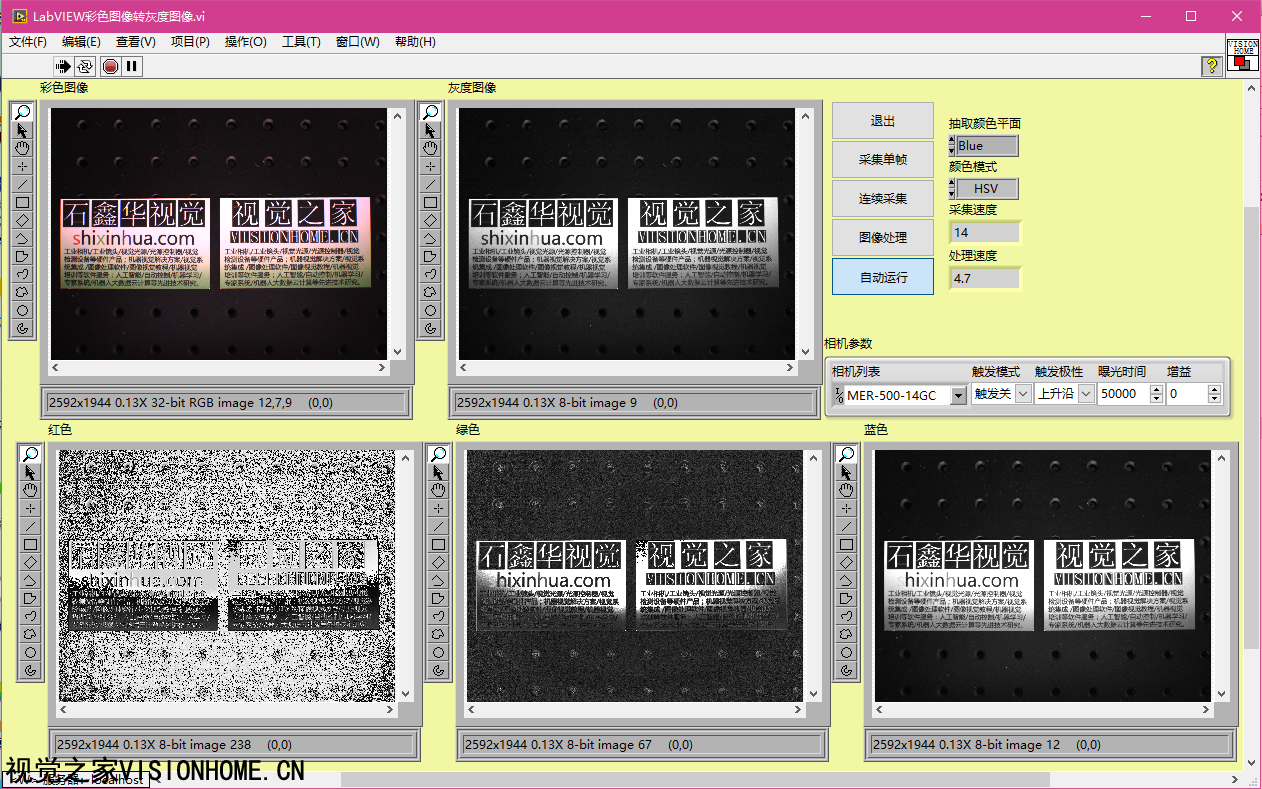Open the 帮助(H) menu
The image size is (1262, 789).
[x=415, y=42]
